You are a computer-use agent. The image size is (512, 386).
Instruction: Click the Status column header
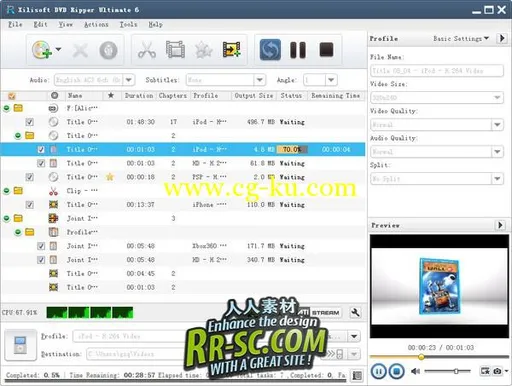pos(291,96)
